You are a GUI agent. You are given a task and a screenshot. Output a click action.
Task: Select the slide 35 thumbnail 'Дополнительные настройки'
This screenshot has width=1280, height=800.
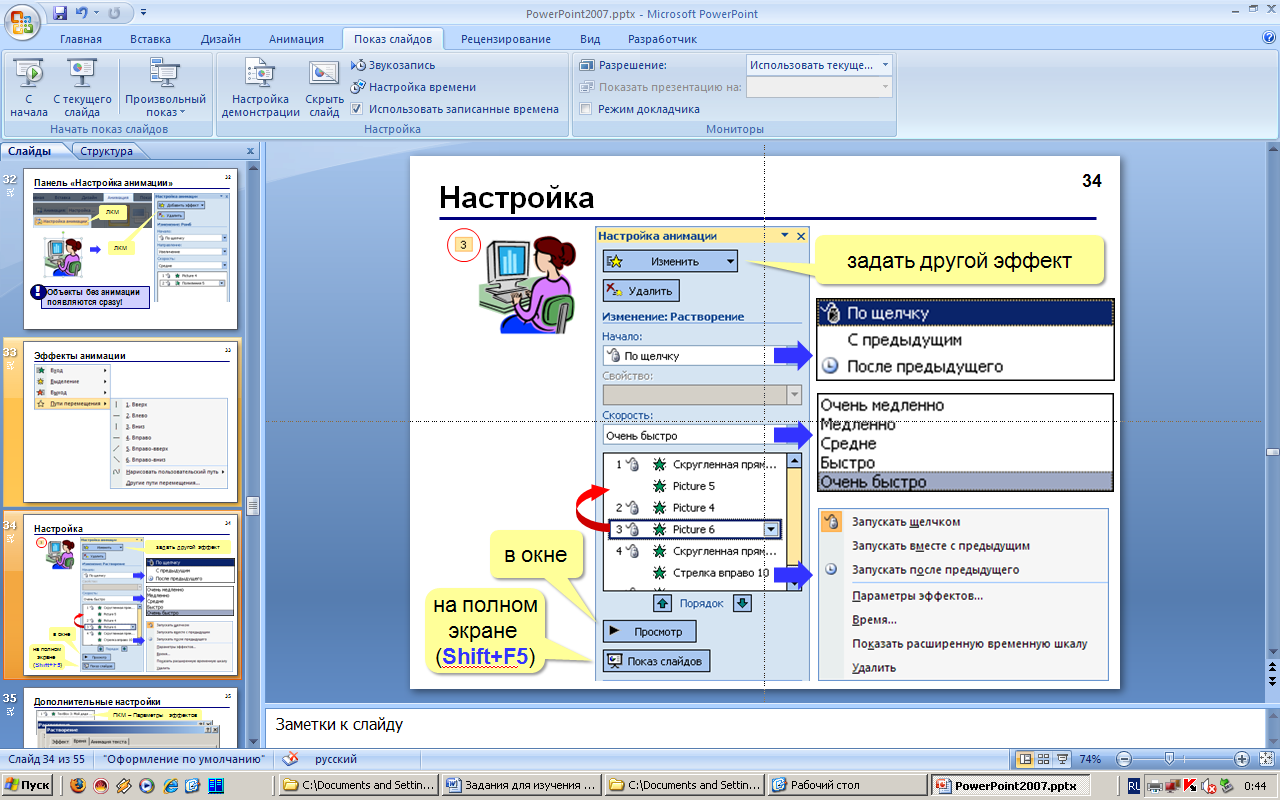[130, 720]
